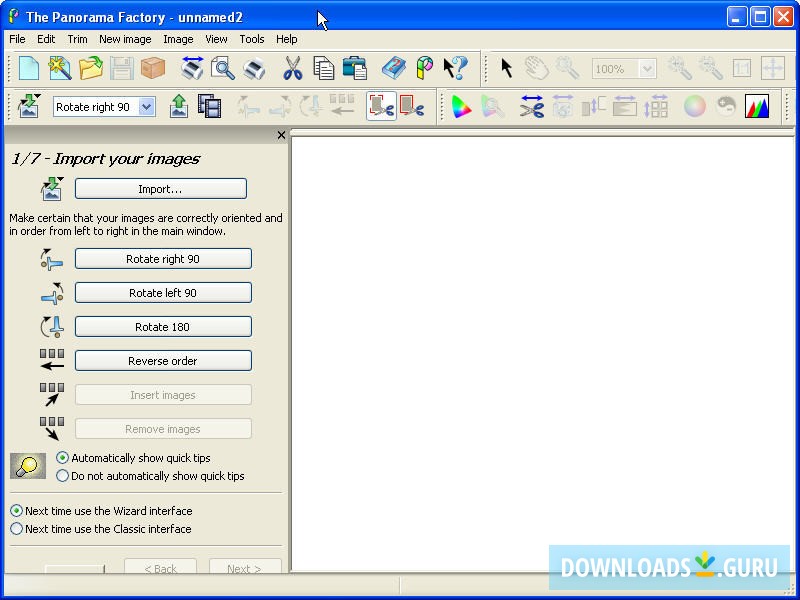The width and height of the screenshot is (800, 600).
Task: Select the Cut tool on the toolbar
Action: [294, 68]
